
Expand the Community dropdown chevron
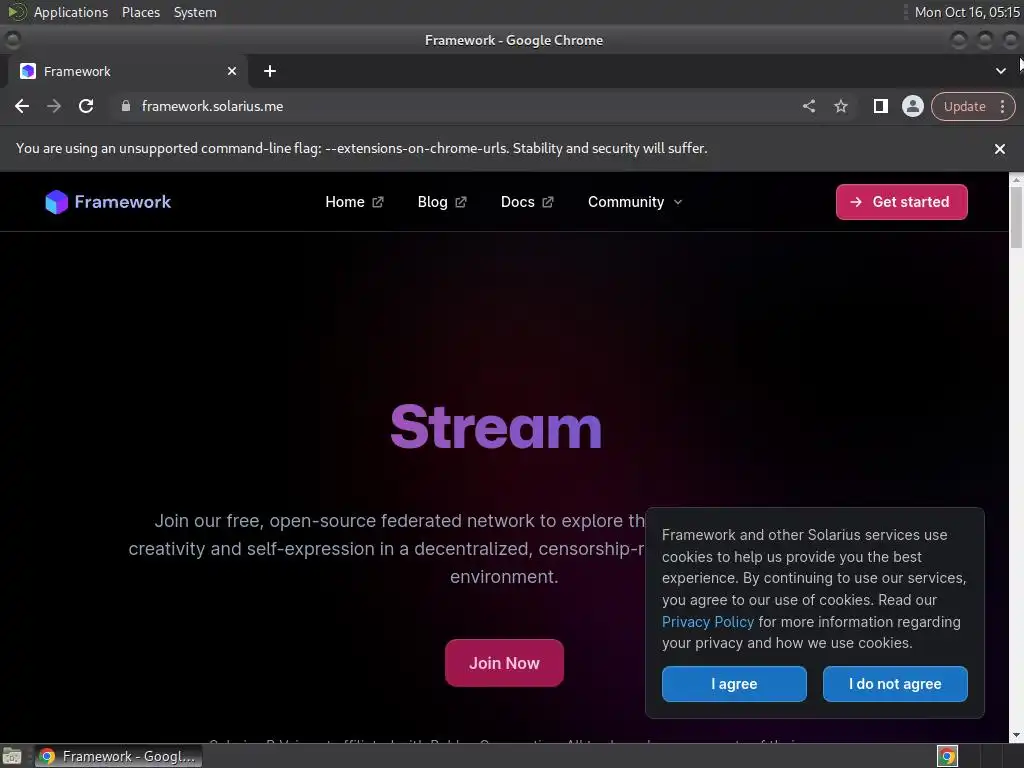678,202
